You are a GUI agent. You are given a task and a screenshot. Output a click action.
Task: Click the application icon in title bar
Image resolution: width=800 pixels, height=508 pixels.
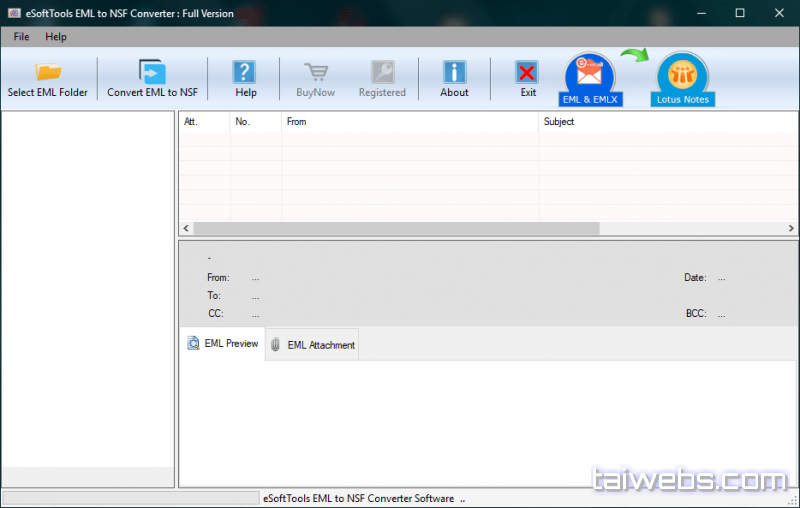(x=12, y=13)
